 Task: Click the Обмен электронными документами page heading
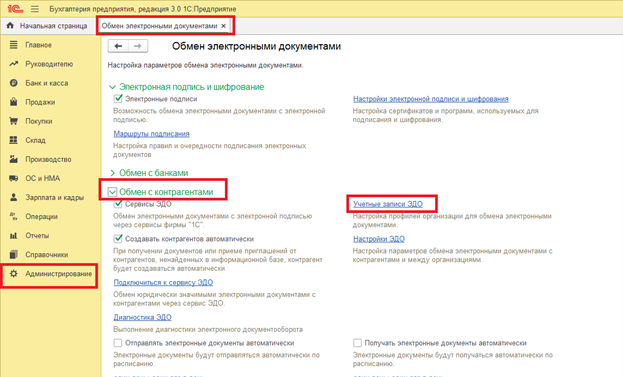click(256, 46)
